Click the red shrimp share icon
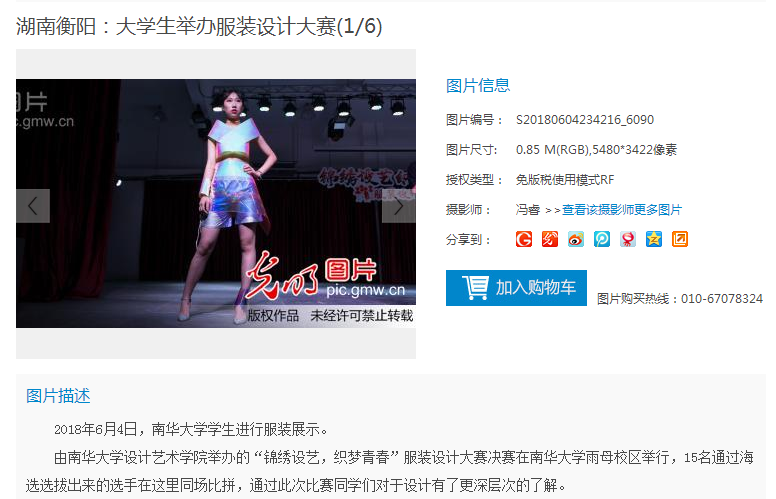 pos(628,239)
